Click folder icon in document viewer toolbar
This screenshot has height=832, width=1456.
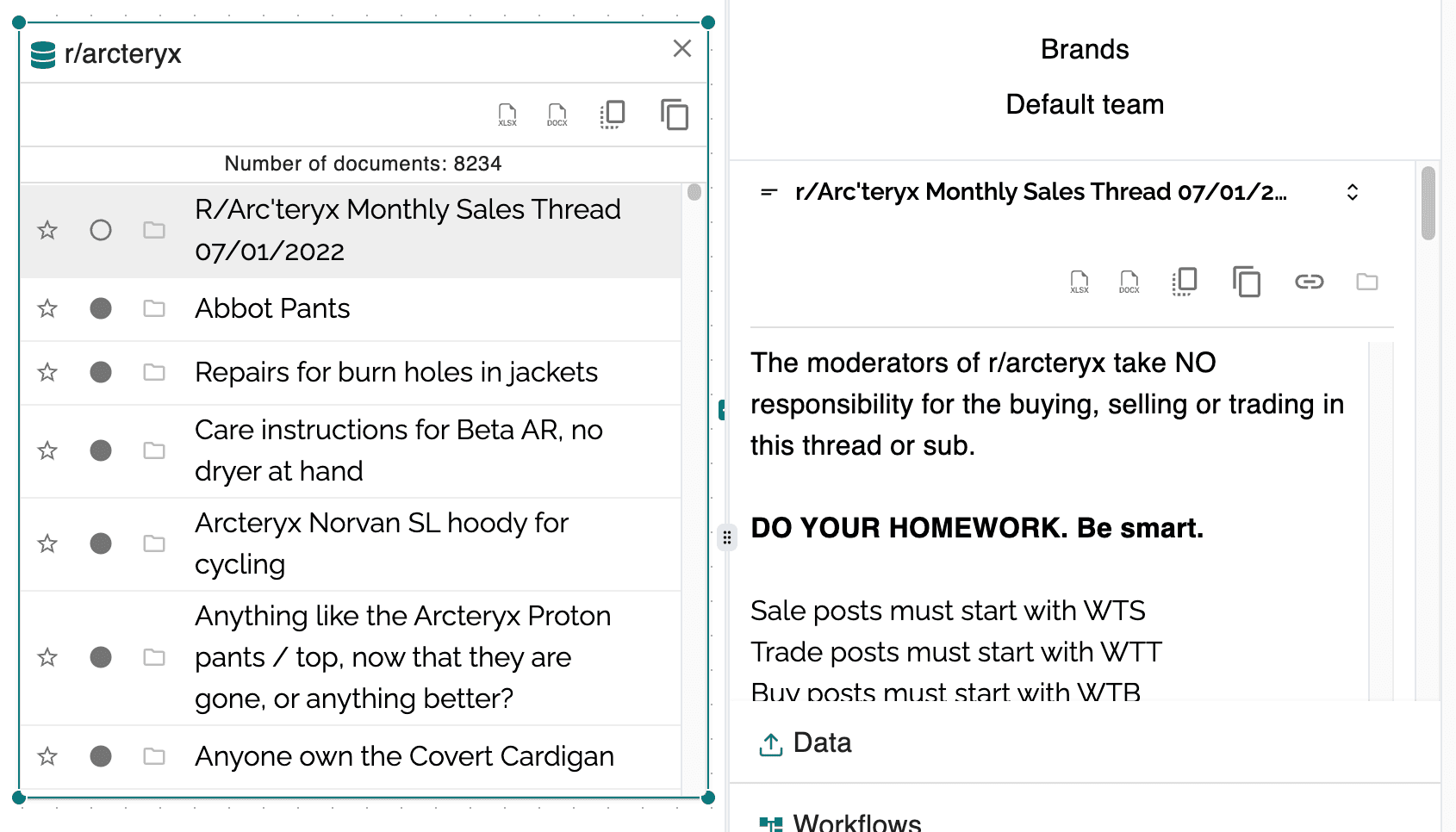pyautogui.click(x=1367, y=282)
